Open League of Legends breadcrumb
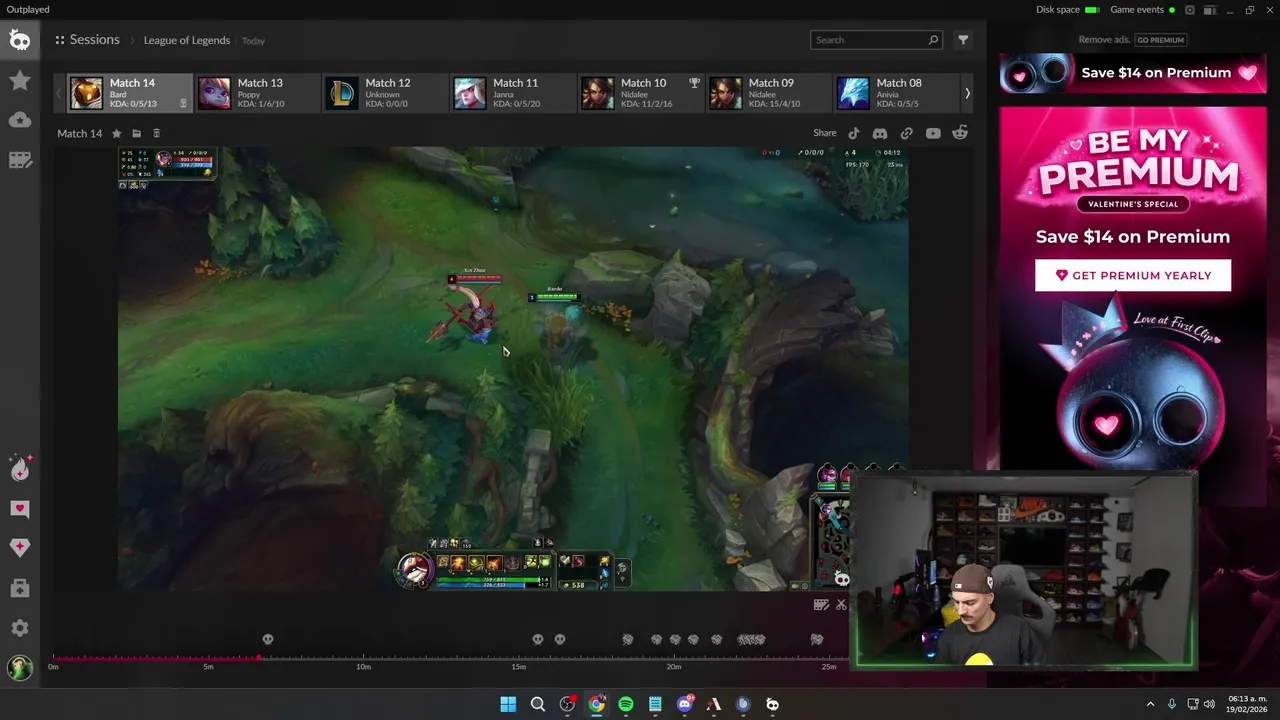 (x=187, y=41)
